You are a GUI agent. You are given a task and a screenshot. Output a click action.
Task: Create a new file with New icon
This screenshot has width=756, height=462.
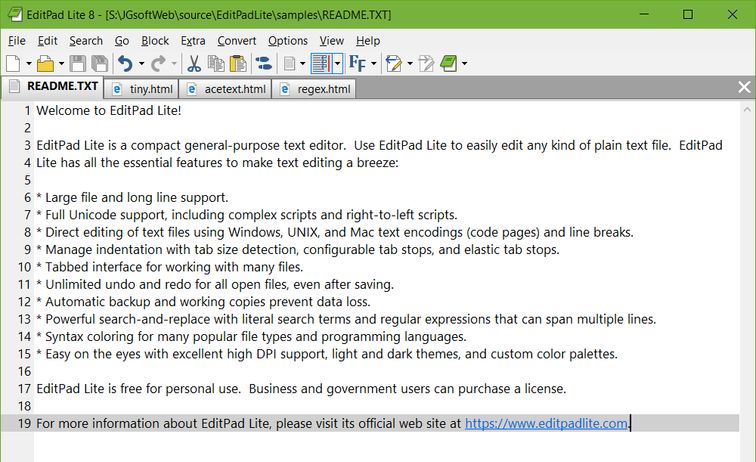click(13, 63)
